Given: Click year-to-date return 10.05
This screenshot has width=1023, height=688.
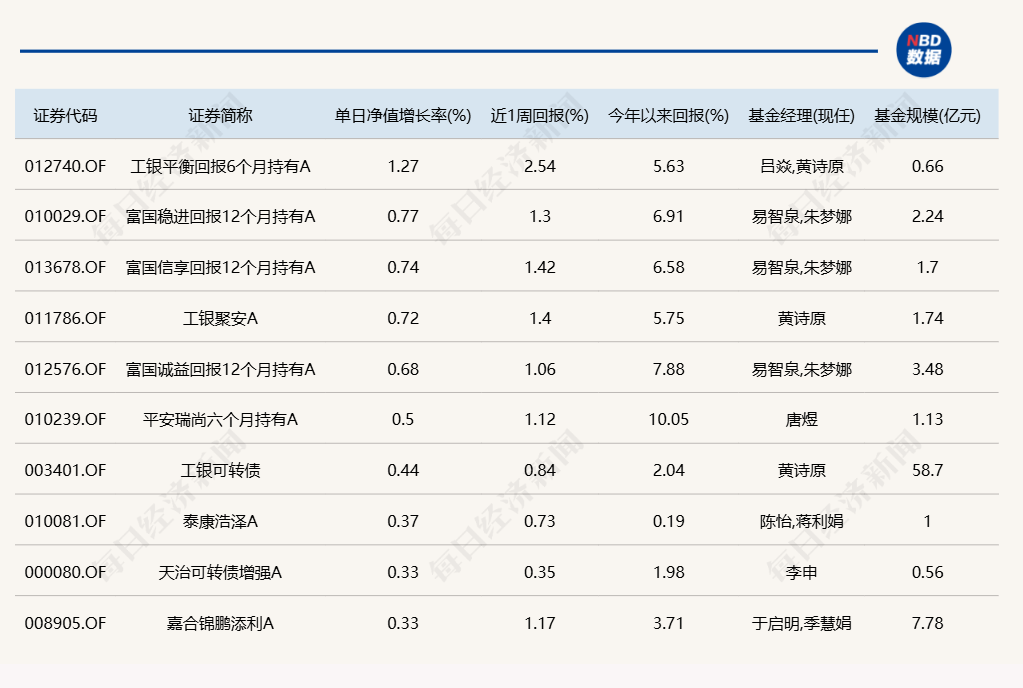Looking at the screenshot, I should coord(669,419).
